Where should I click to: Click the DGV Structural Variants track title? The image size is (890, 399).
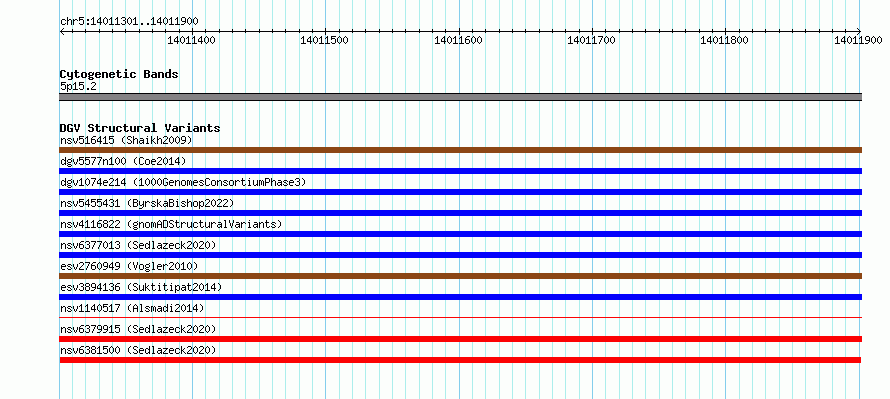point(140,128)
